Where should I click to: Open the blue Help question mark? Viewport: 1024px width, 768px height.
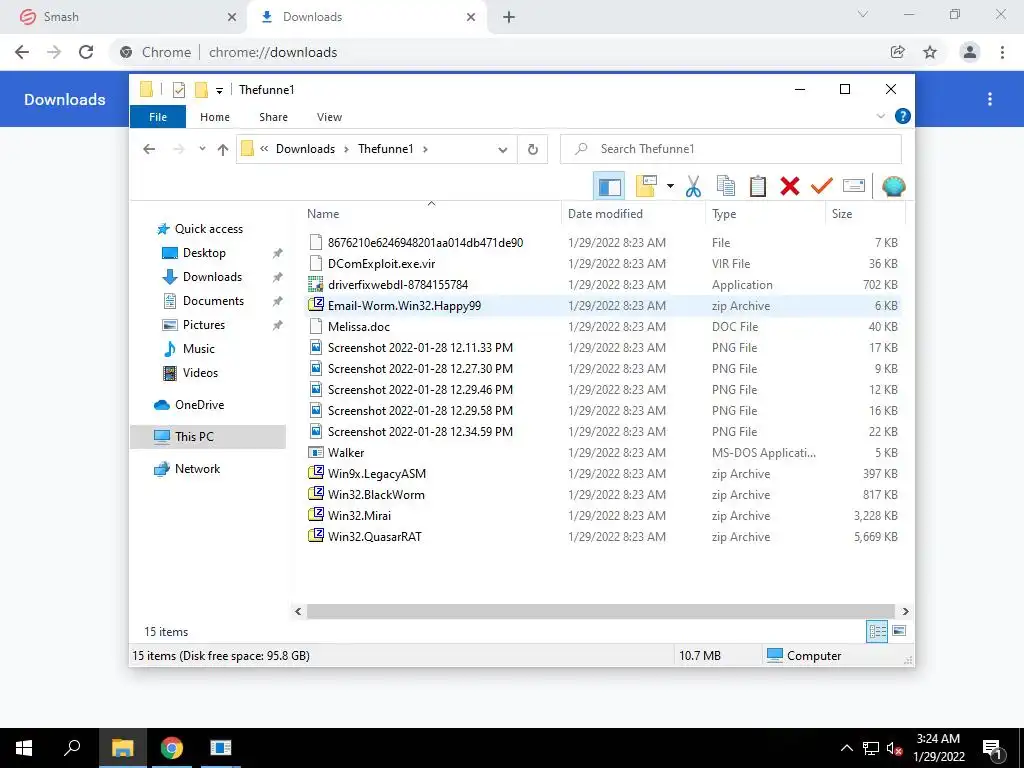[x=903, y=116]
